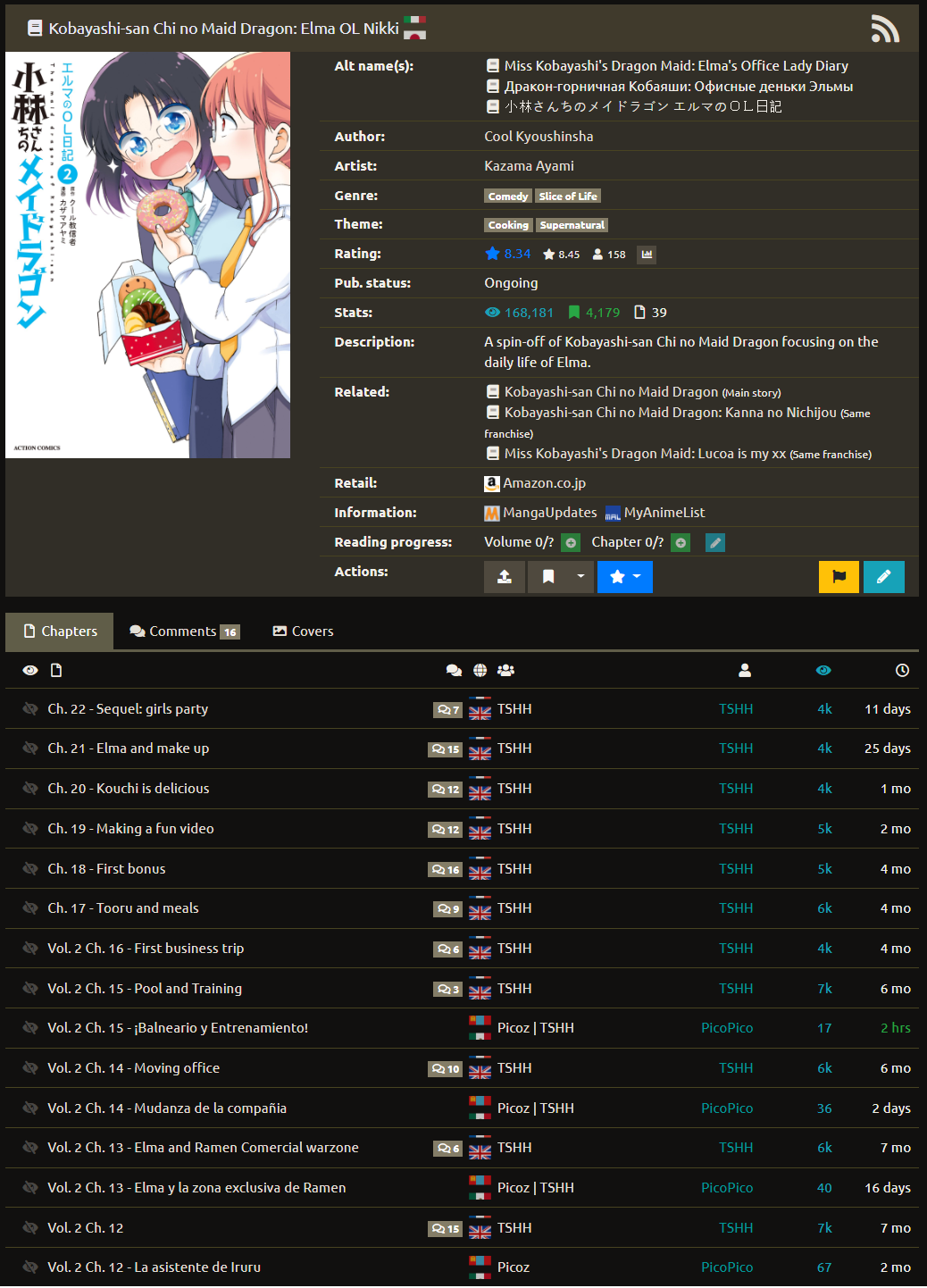Click the 168,181 views stat

519,313
